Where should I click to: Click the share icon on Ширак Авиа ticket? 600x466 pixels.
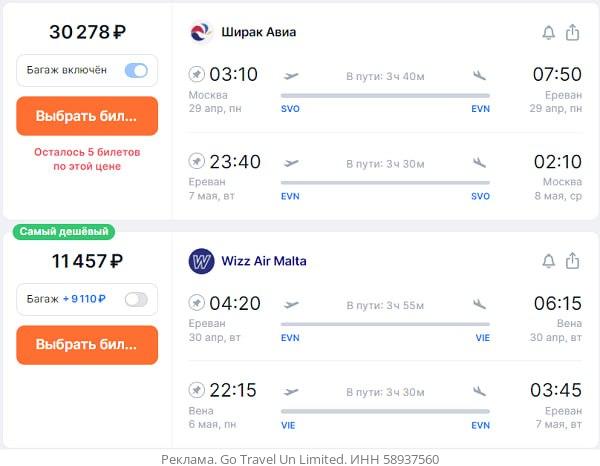pyautogui.click(x=573, y=33)
